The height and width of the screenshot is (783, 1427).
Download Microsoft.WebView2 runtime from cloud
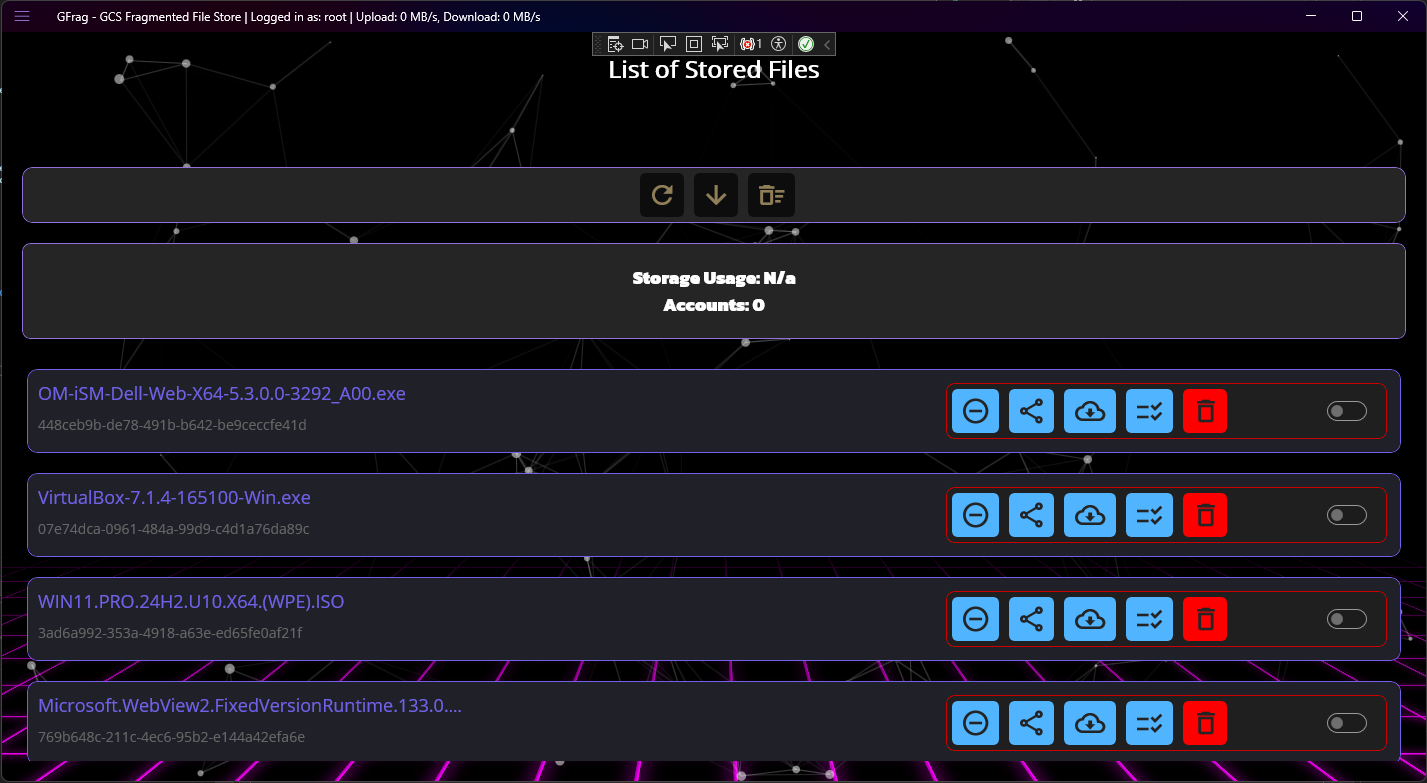click(x=1090, y=723)
